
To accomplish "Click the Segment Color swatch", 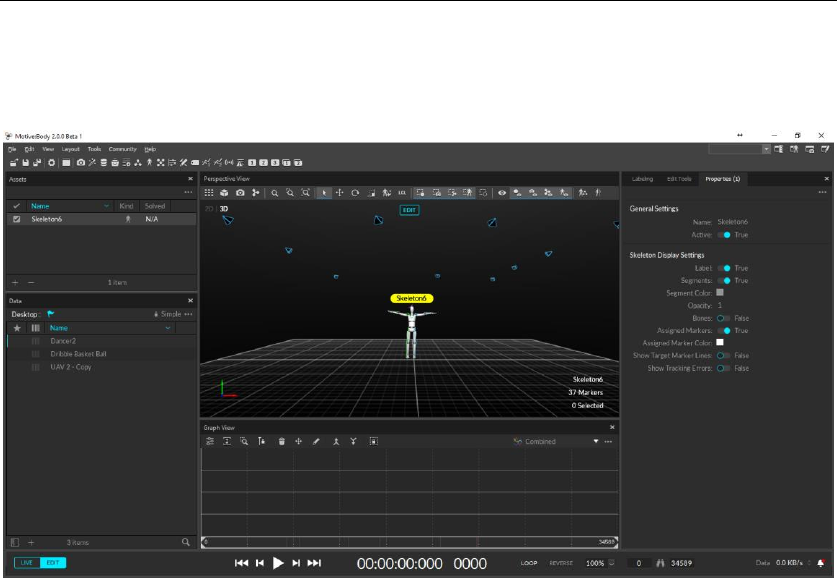I will click(x=719, y=293).
